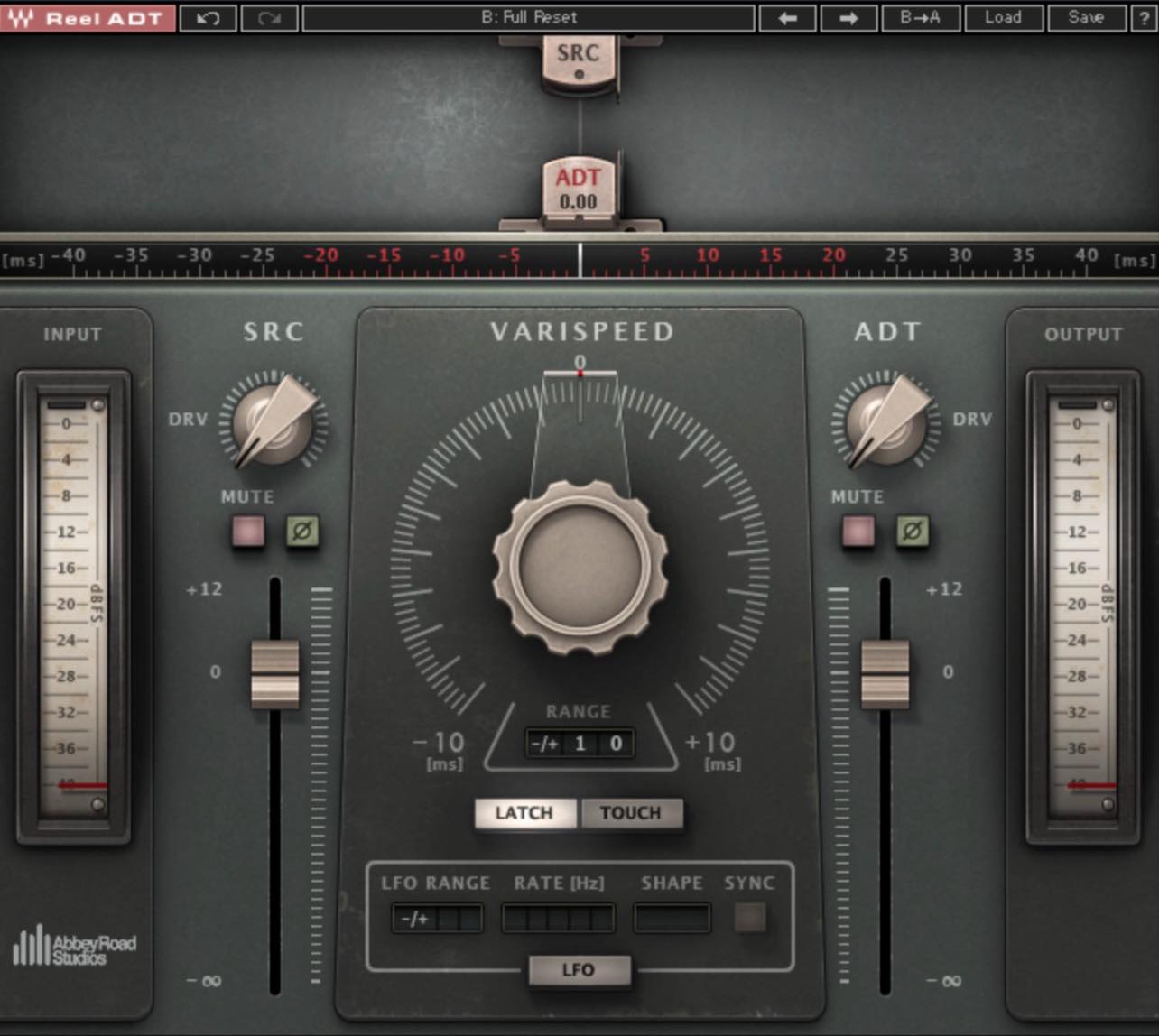Click the 'VARISPEED' heading

click(x=582, y=331)
